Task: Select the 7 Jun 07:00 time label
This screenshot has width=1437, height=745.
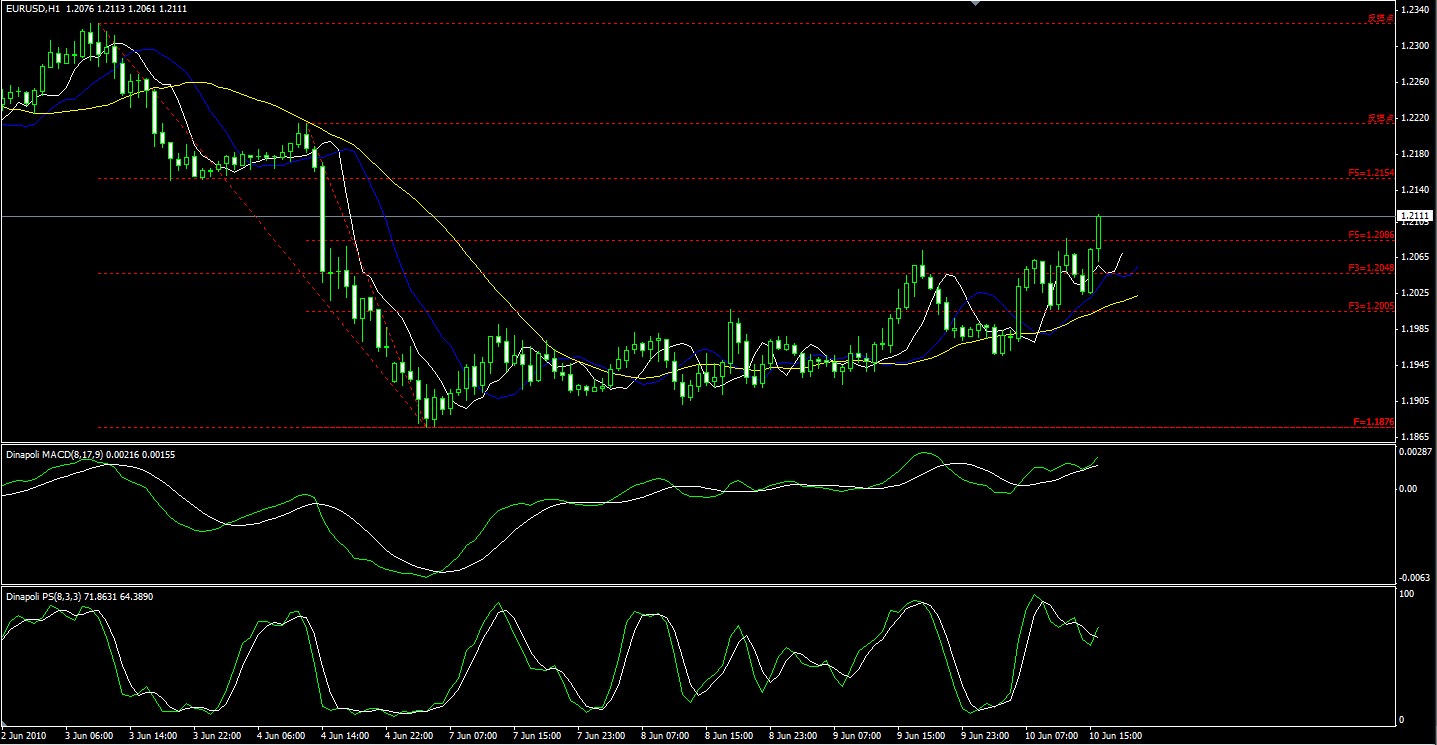Action: point(474,735)
